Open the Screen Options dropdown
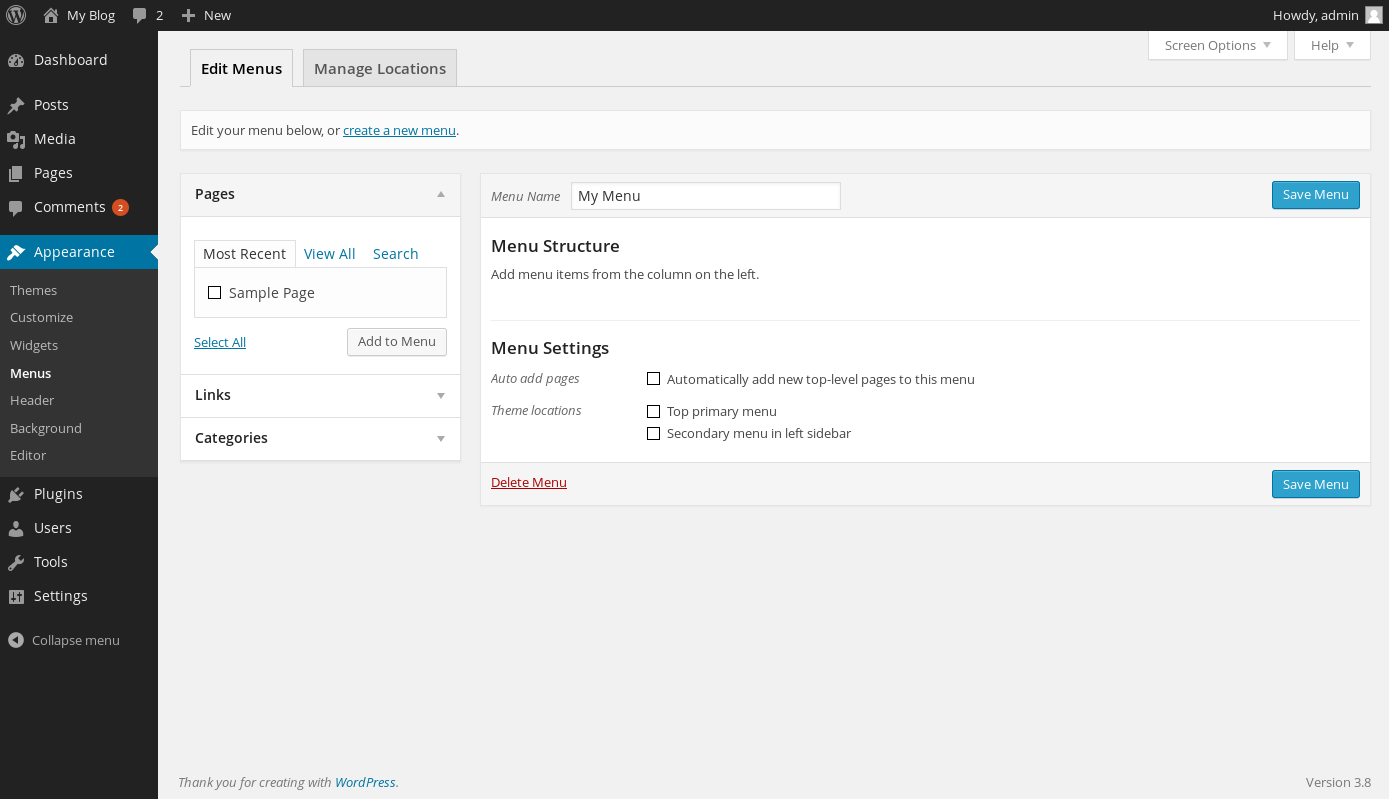This screenshot has width=1389, height=799. pyautogui.click(x=1217, y=45)
